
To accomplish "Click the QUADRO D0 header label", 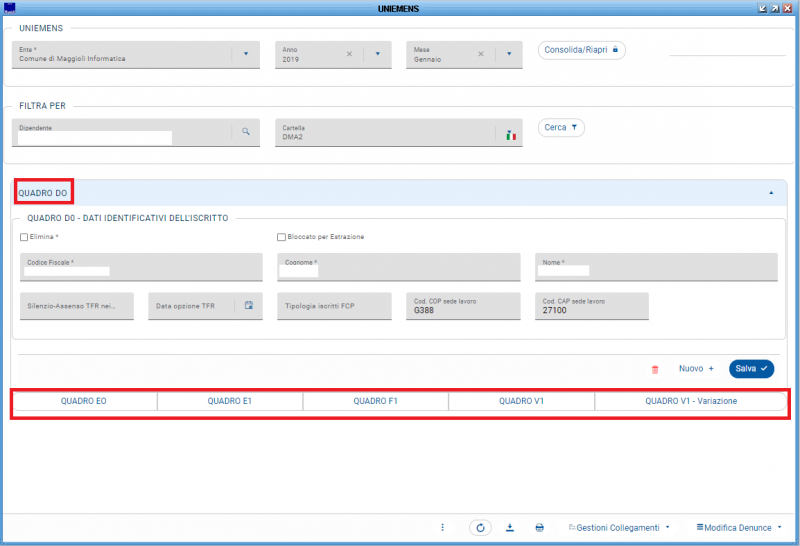I will click(x=43, y=193).
